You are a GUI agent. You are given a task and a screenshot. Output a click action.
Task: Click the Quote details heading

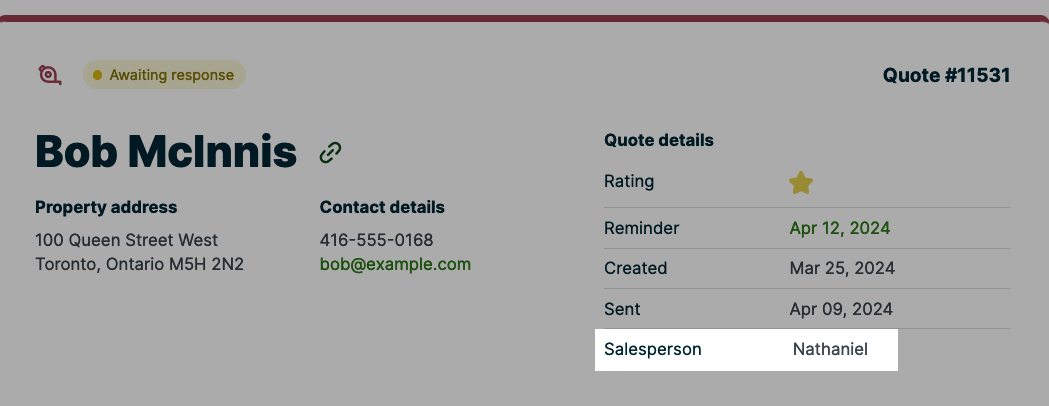[x=659, y=140]
